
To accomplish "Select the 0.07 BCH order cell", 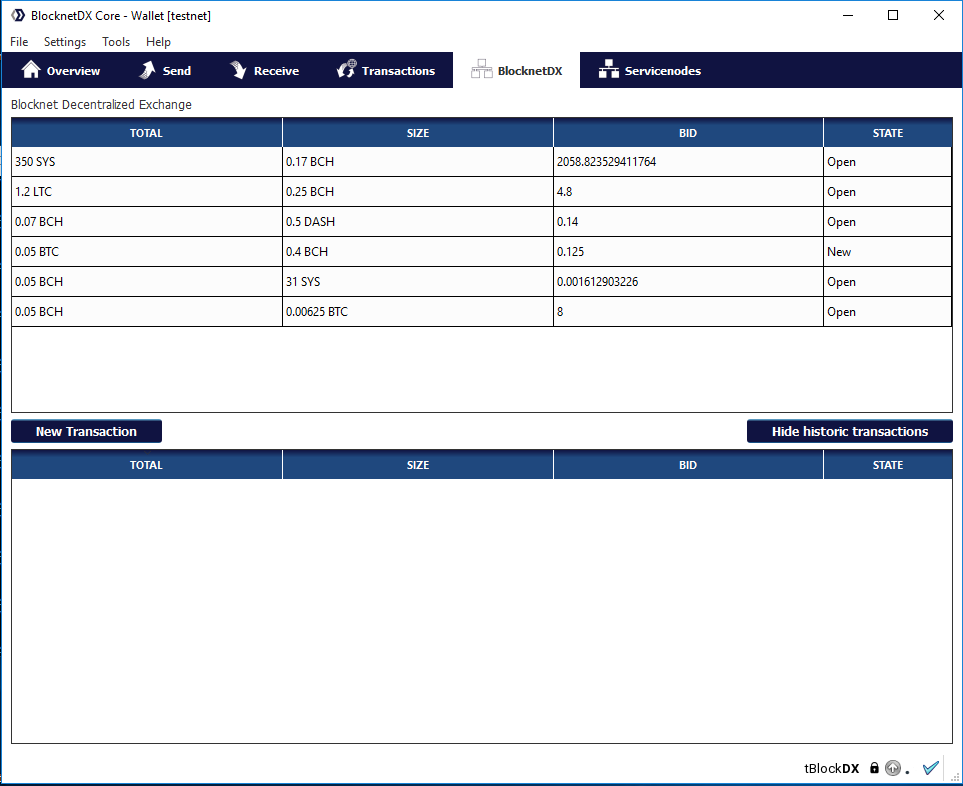I will (147, 222).
